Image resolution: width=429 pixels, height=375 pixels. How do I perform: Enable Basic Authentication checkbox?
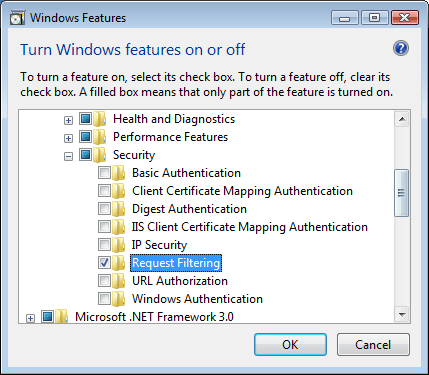[x=104, y=173]
